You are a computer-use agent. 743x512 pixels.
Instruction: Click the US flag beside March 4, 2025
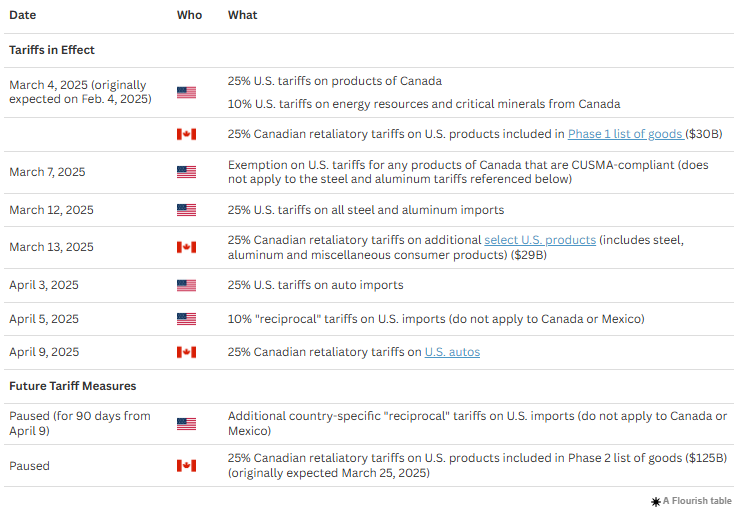click(186, 92)
